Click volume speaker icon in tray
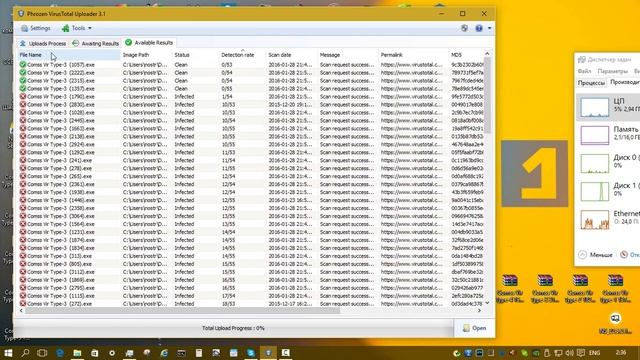Screen dimensions: 640x360 coord(569,353)
